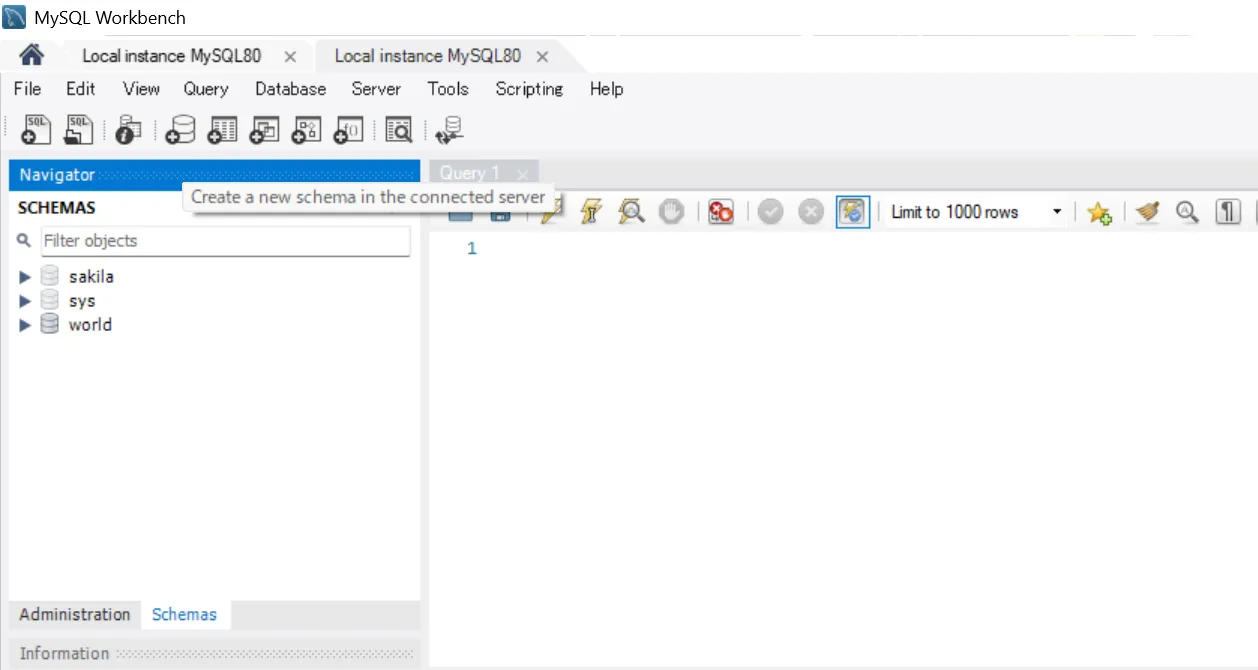Image resolution: width=1258 pixels, height=670 pixels.
Task: Toggle display of invisible characters
Action: [x=1228, y=211]
